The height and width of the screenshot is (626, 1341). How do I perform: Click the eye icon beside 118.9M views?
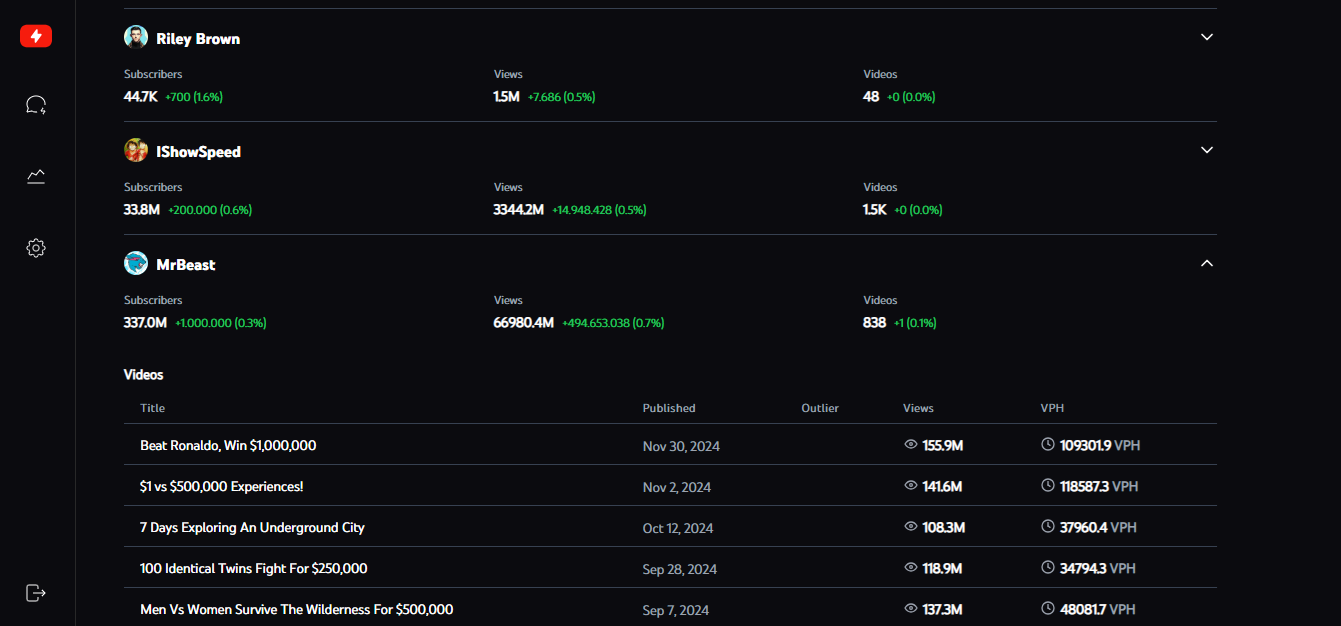pos(911,567)
